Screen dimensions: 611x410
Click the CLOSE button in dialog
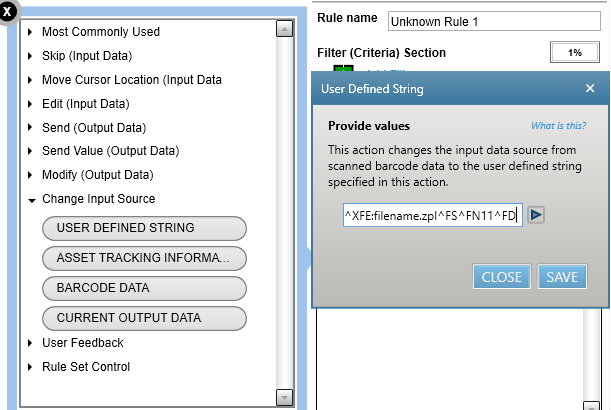point(502,277)
